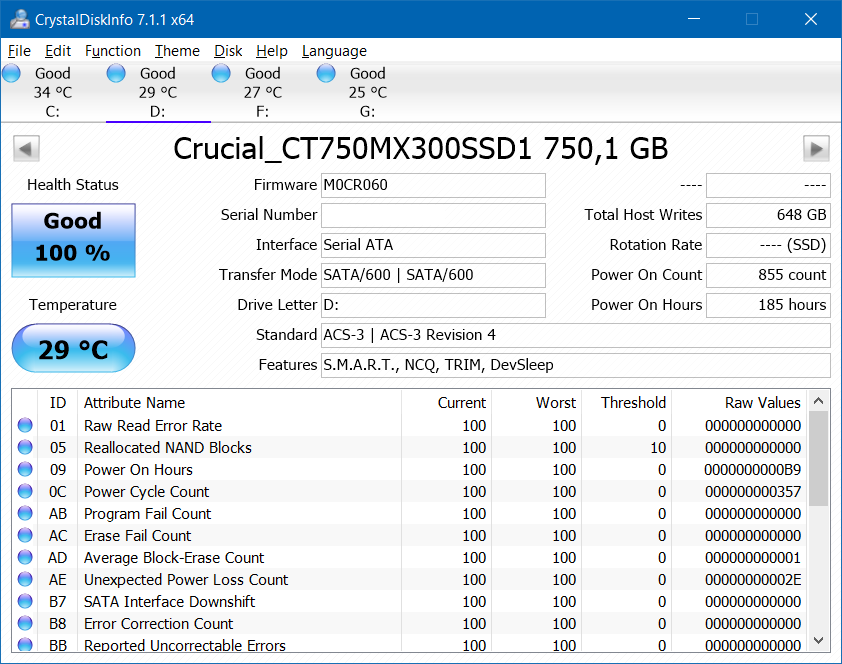
Task: Click Power On Hours value 185 hours
Action: tap(768, 305)
